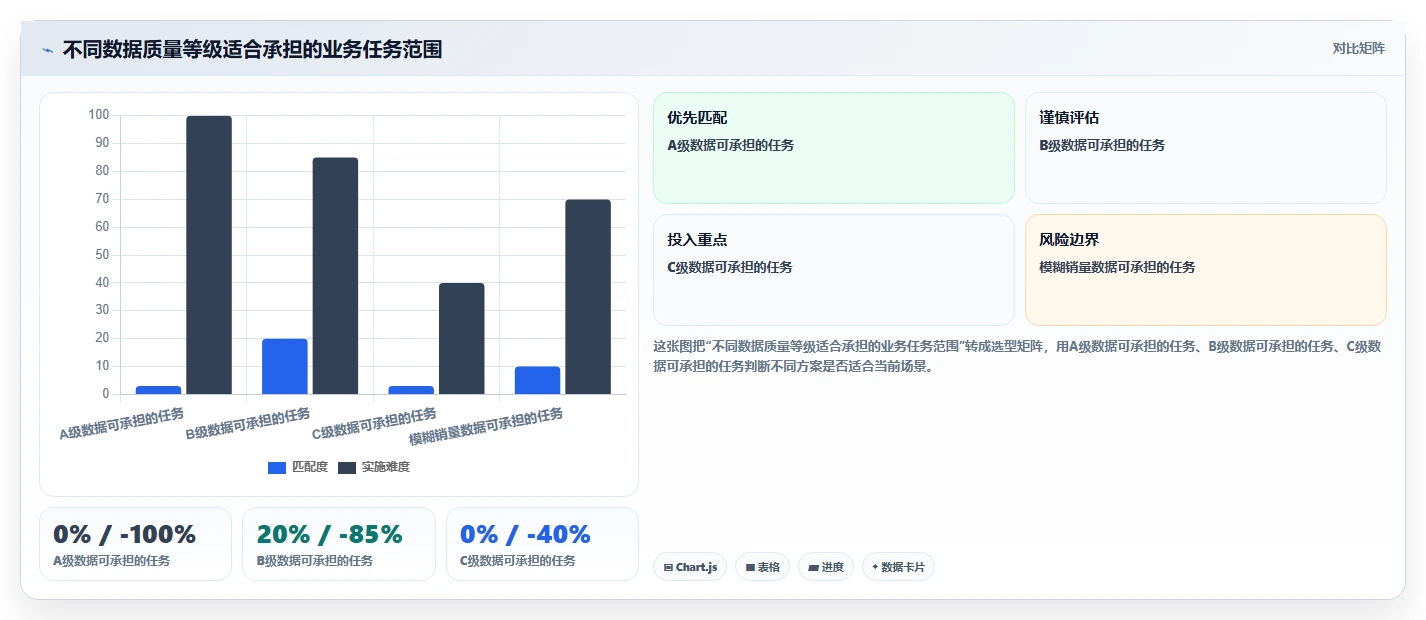Click the blue bar for A级数据可承担的任务
The width and height of the screenshot is (1426, 620).
(x=158, y=390)
